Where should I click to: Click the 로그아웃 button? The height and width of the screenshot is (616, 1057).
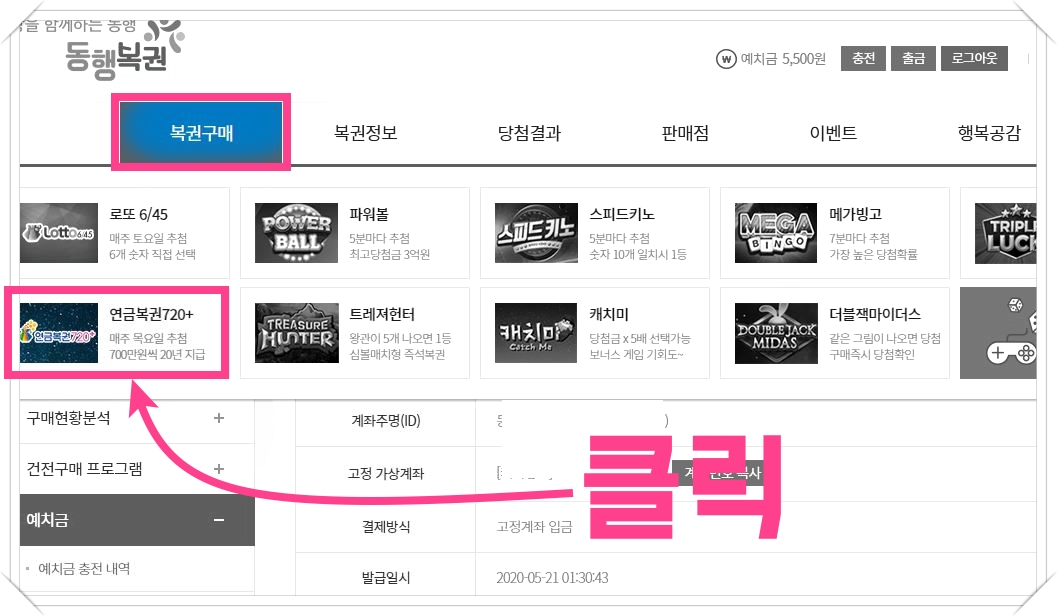click(974, 59)
